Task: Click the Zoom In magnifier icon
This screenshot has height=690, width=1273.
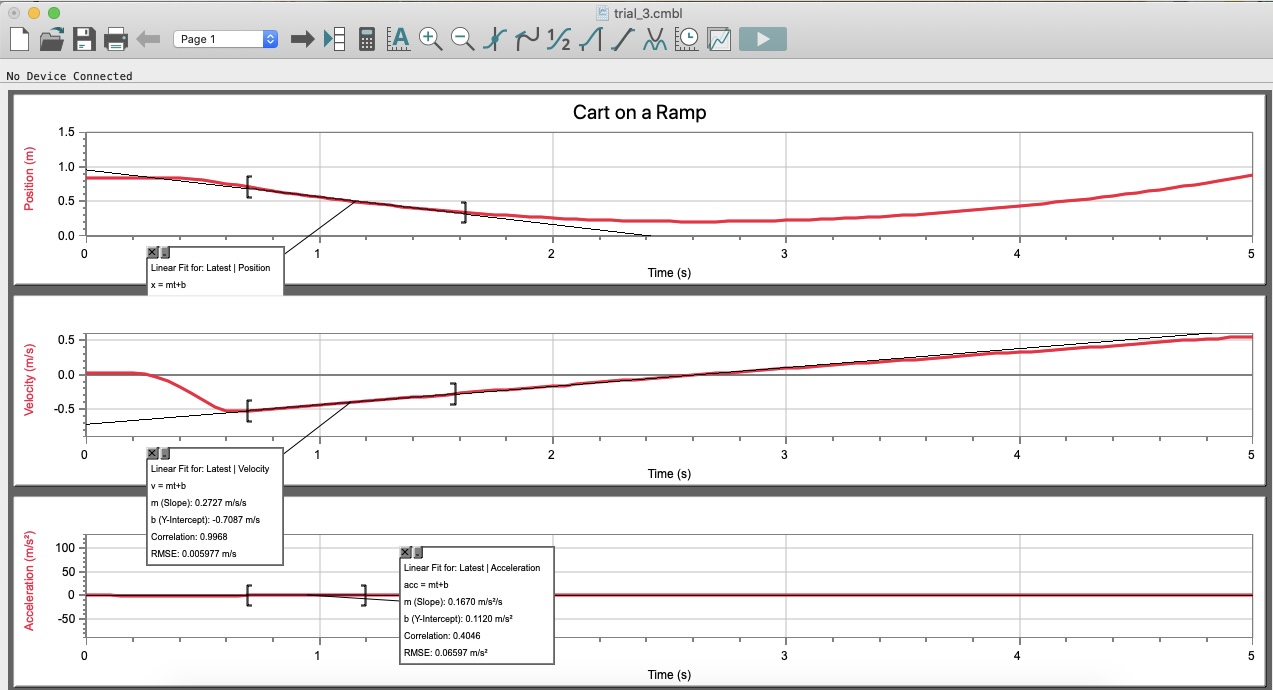Action: [431, 39]
